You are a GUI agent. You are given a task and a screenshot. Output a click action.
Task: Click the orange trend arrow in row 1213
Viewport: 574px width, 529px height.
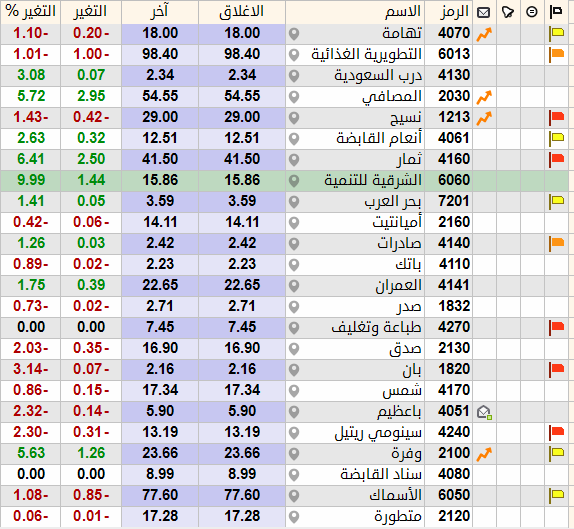pyautogui.click(x=484, y=118)
